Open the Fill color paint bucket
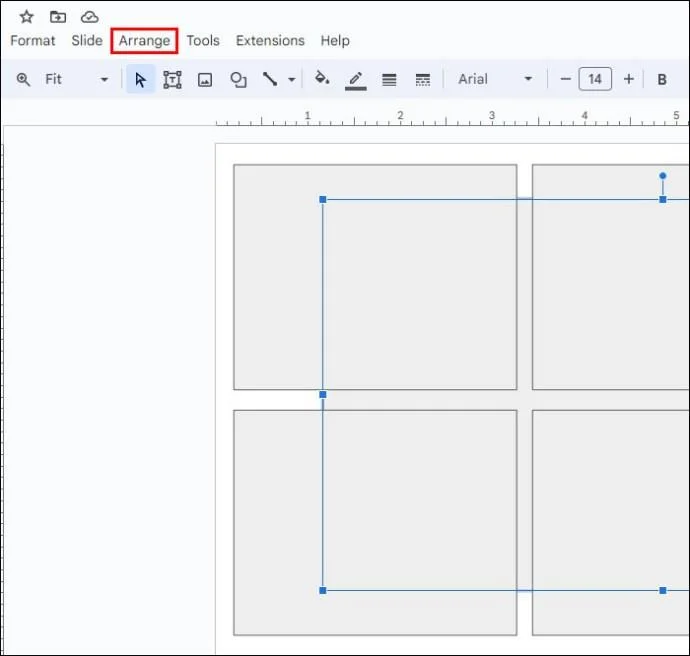Screen dimensions: 690x656 [322, 78]
